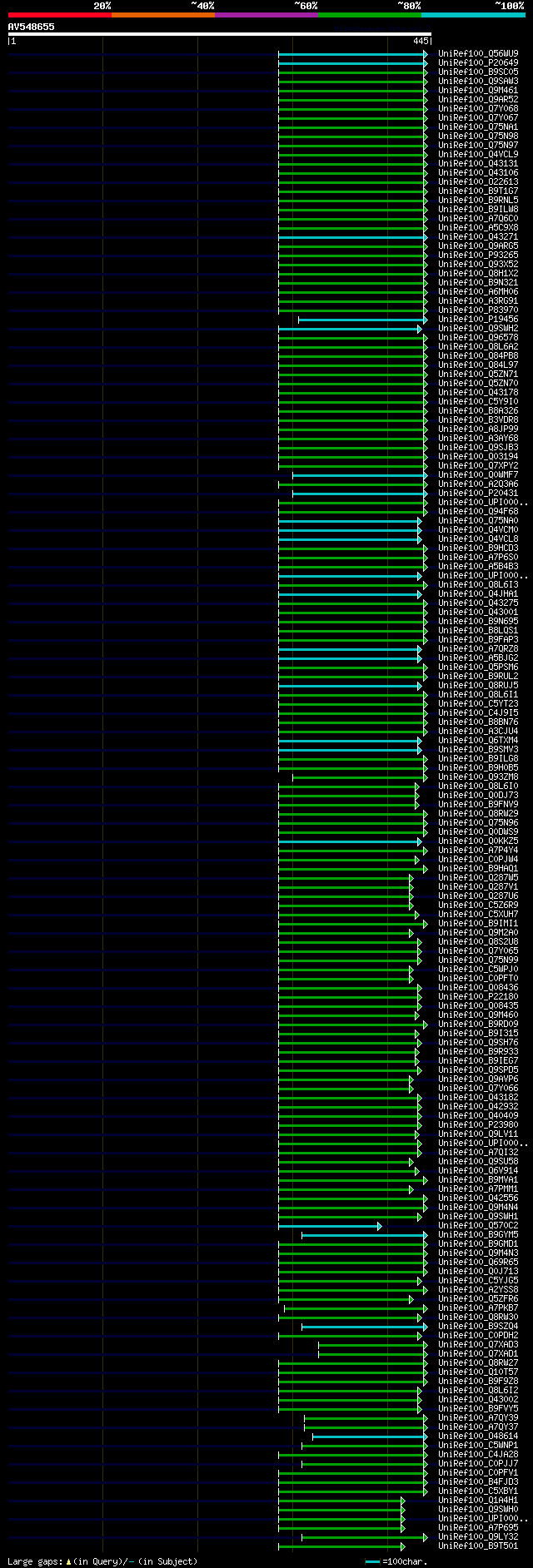Click the orange ~40% identity legend segment

point(163,15)
